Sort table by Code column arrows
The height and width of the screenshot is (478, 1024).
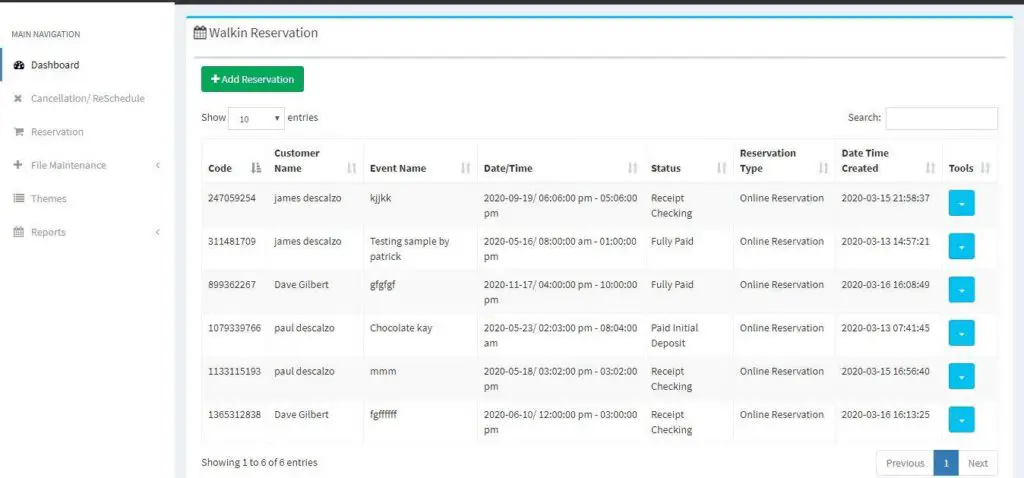pyautogui.click(x=255, y=169)
